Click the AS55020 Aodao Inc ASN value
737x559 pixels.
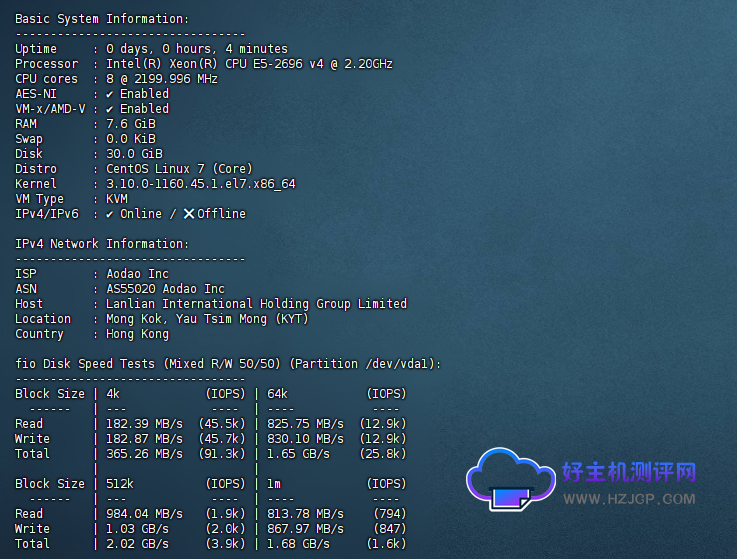[165, 288]
